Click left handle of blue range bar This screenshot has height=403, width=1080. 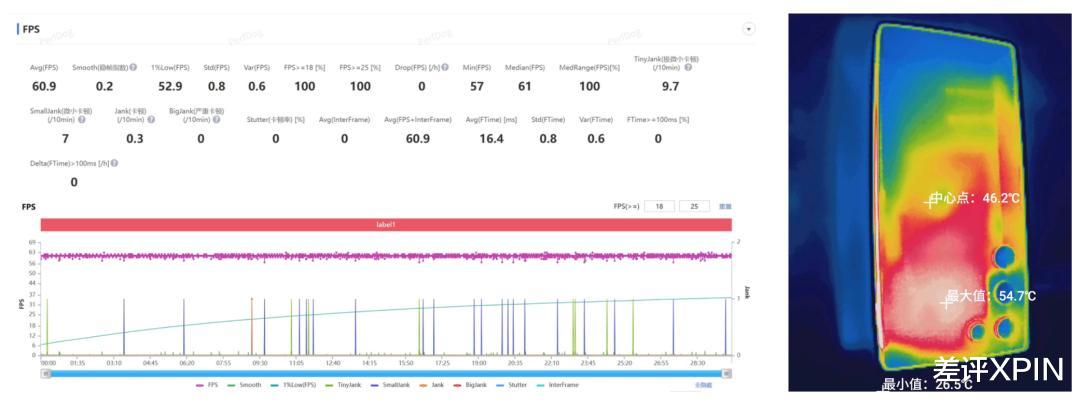pyautogui.click(x=46, y=373)
